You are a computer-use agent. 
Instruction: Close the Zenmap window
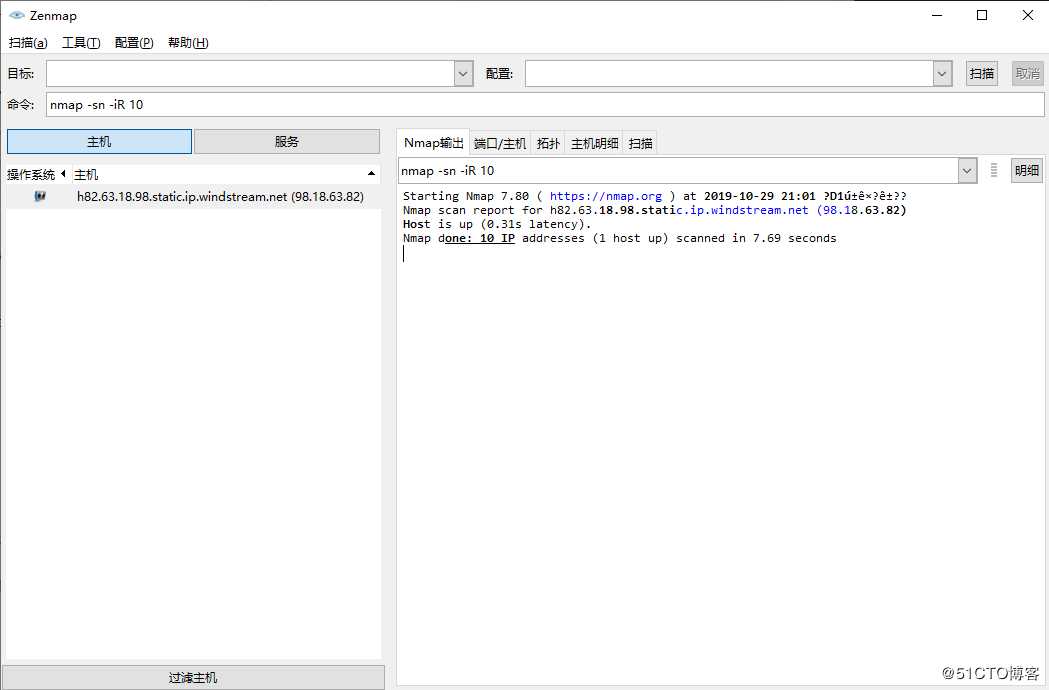[1028, 15]
